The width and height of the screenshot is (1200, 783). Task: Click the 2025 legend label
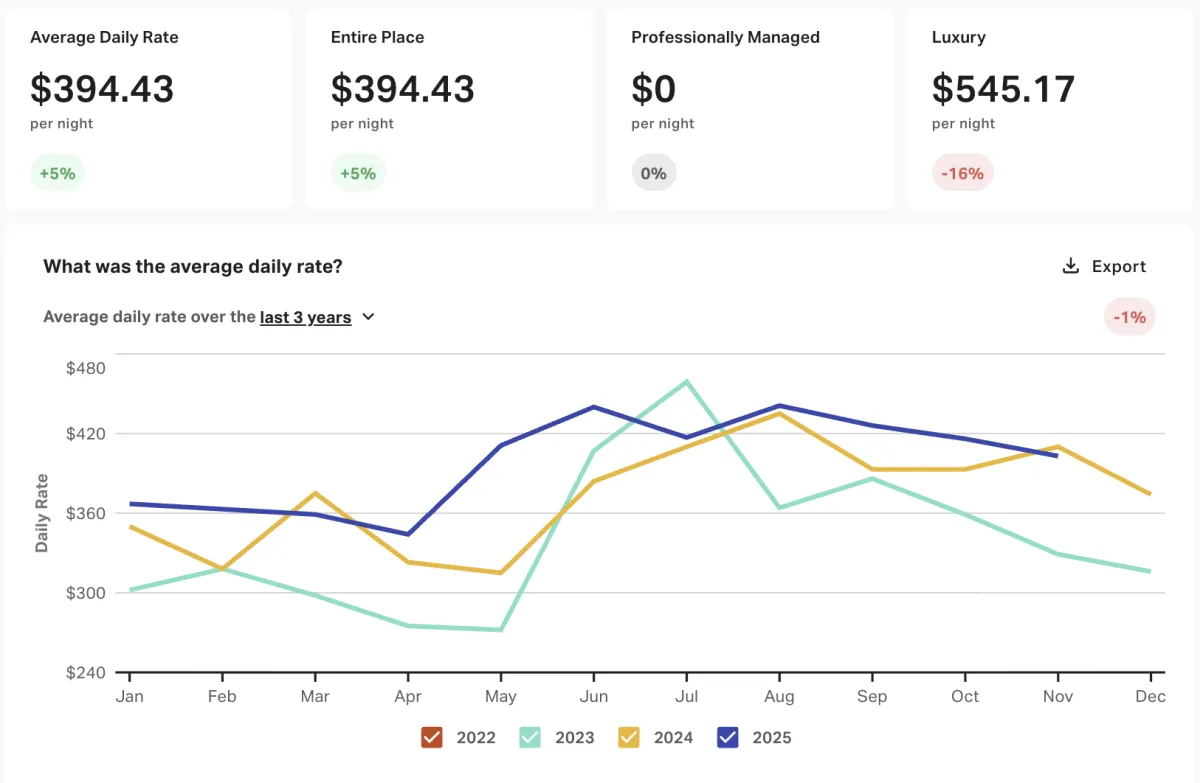(771, 737)
